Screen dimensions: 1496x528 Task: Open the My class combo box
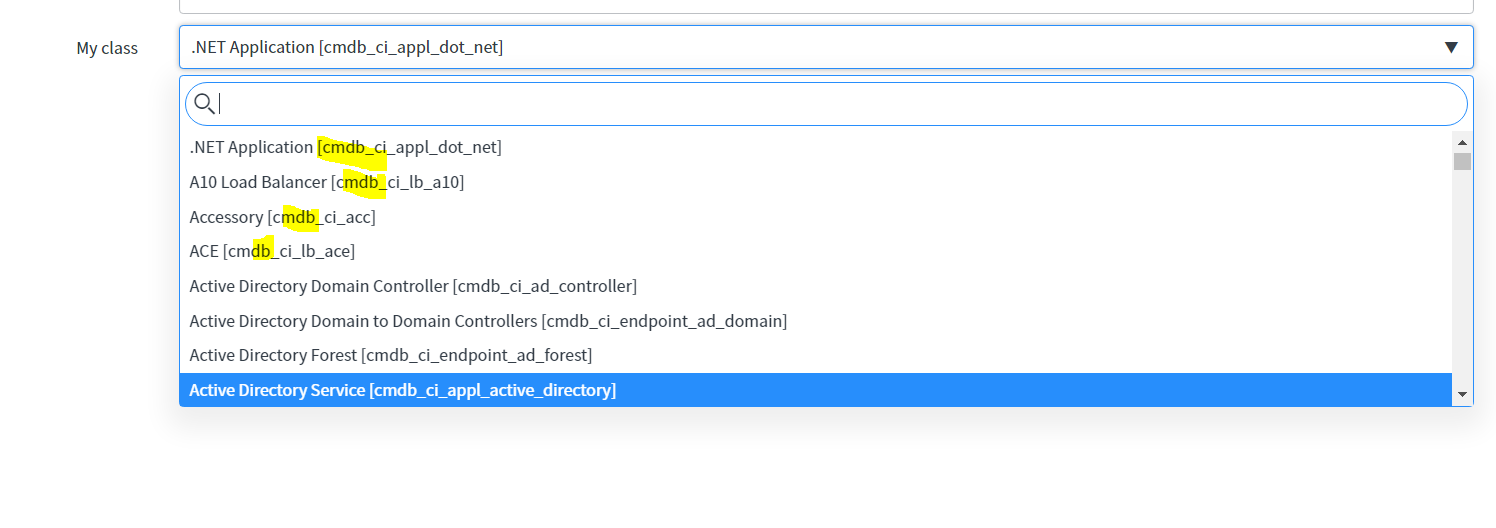826,47
